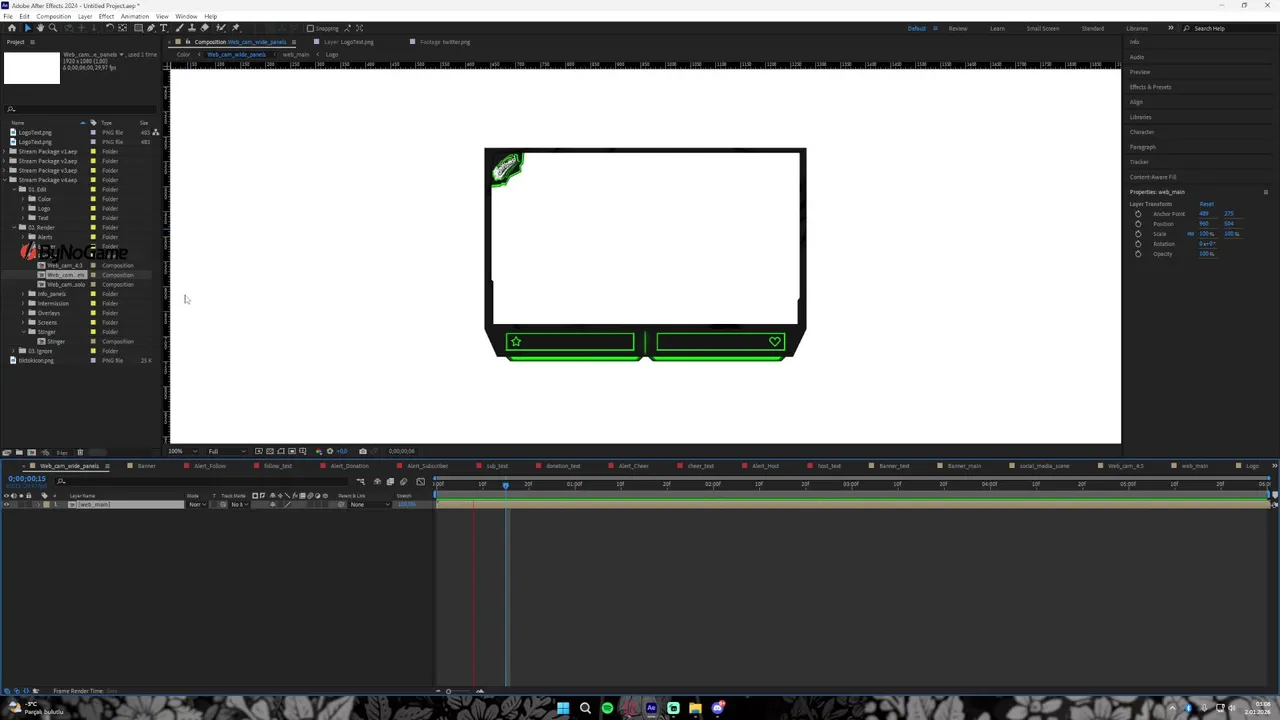Open the Effect menu
This screenshot has height=720, width=1280.
tap(106, 16)
